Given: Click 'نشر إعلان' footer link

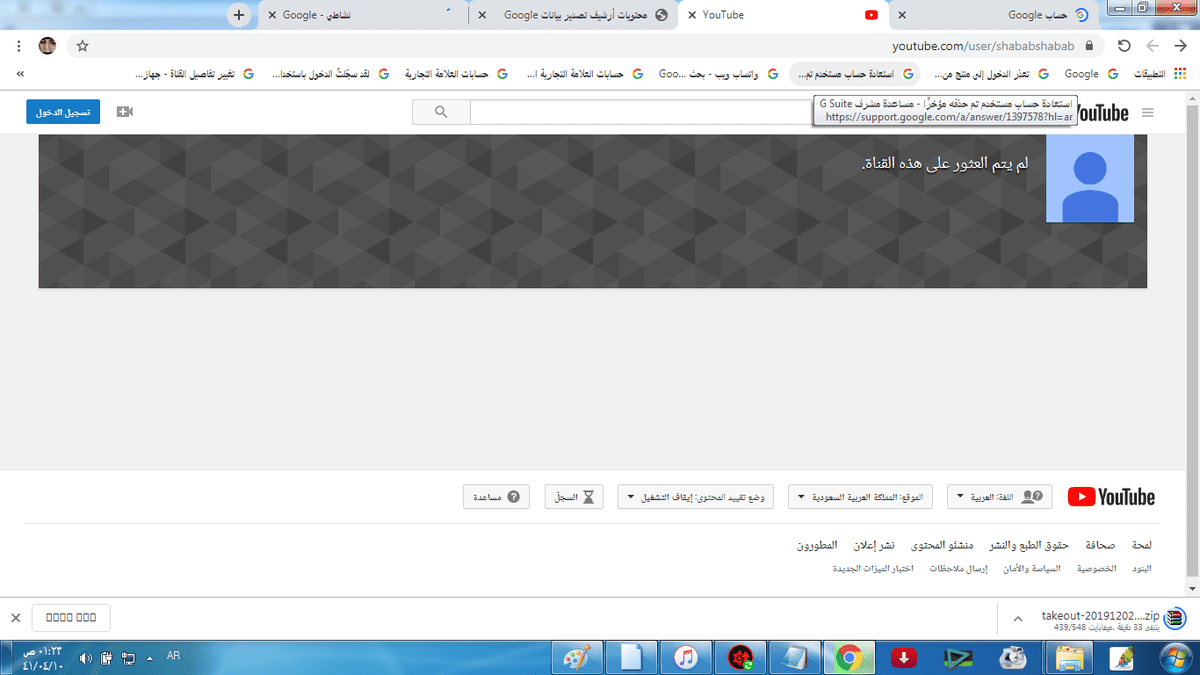Looking at the screenshot, I should point(874,546).
